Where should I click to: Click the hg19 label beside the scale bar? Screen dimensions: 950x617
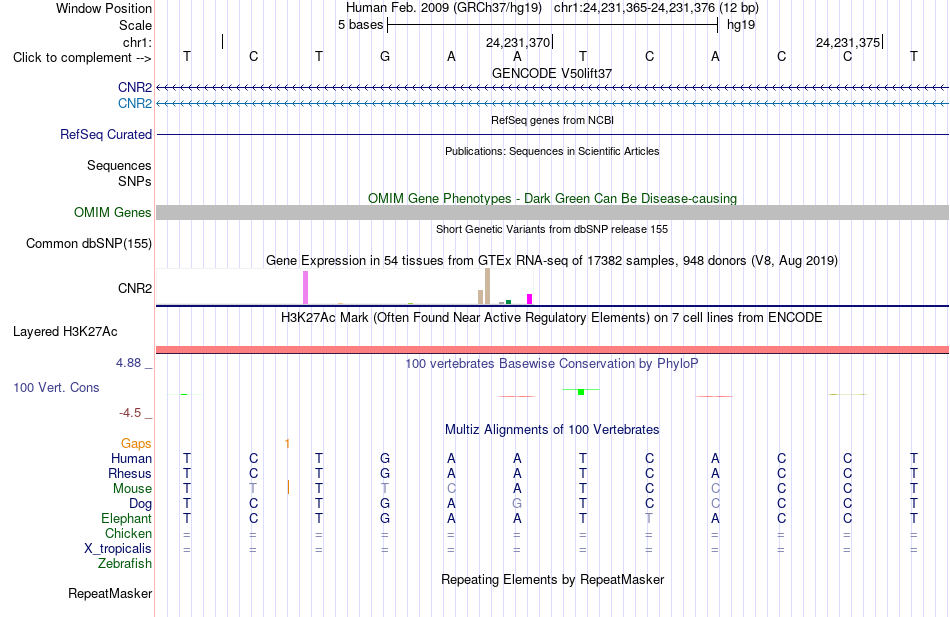click(741, 25)
